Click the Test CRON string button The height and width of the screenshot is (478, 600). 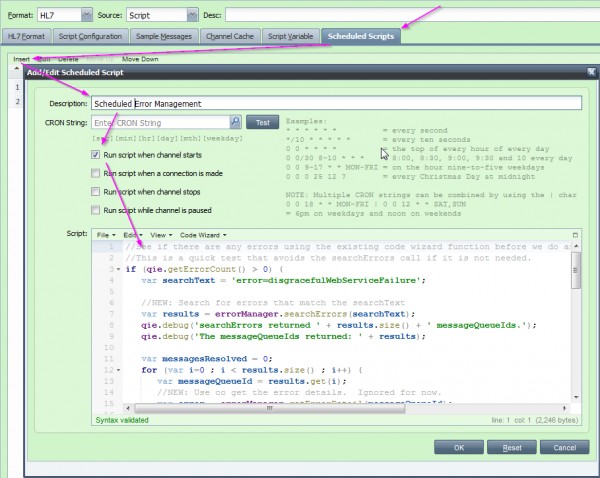click(262, 122)
